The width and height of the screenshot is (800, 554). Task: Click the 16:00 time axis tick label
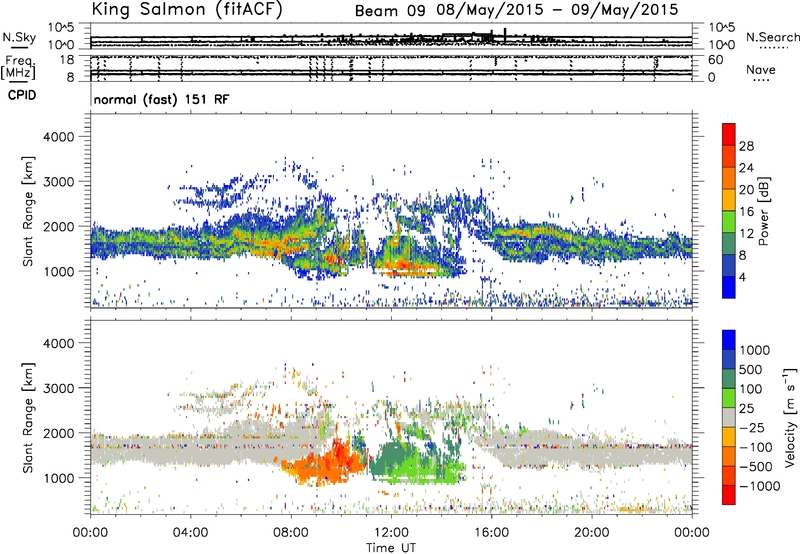point(491,532)
